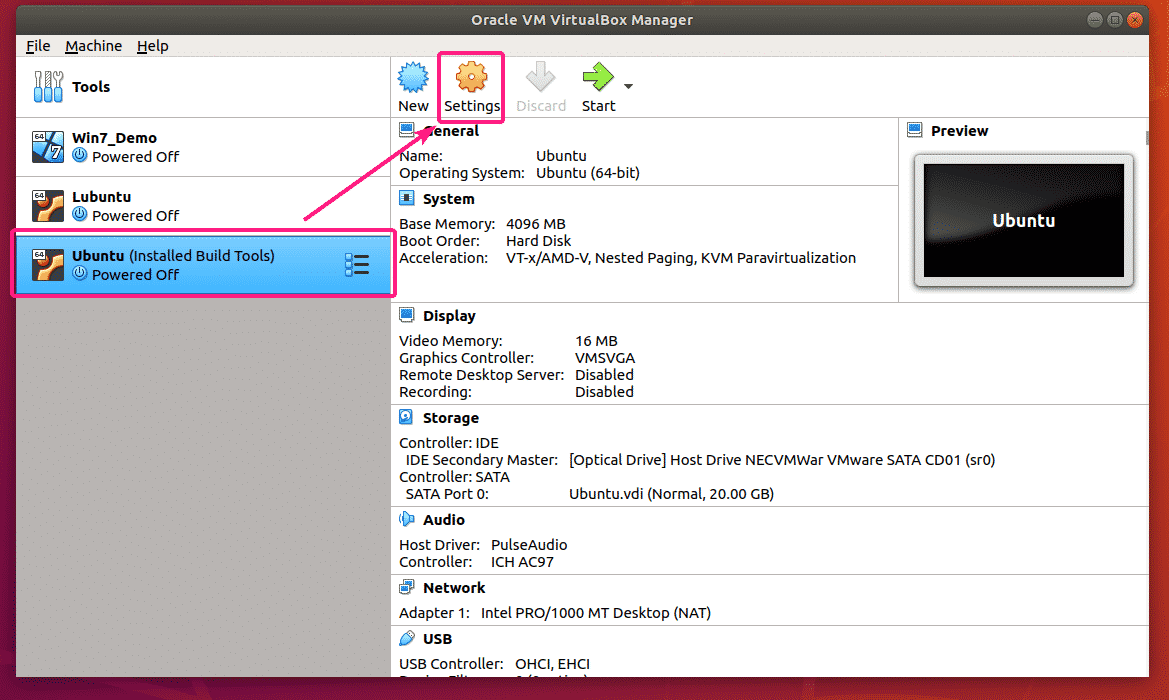Click the Preview monitor icon
1169x700 pixels.
(x=915, y=130)
